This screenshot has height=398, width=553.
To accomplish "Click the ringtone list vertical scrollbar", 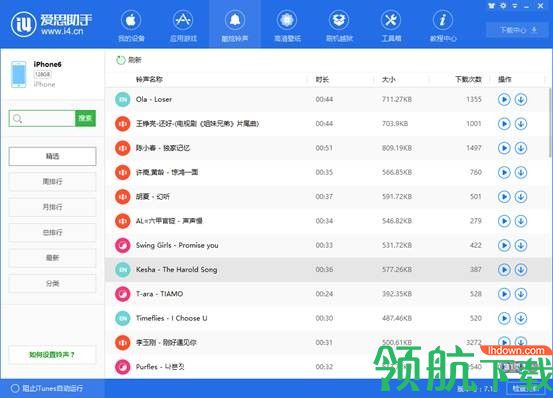I will [550, 122].
